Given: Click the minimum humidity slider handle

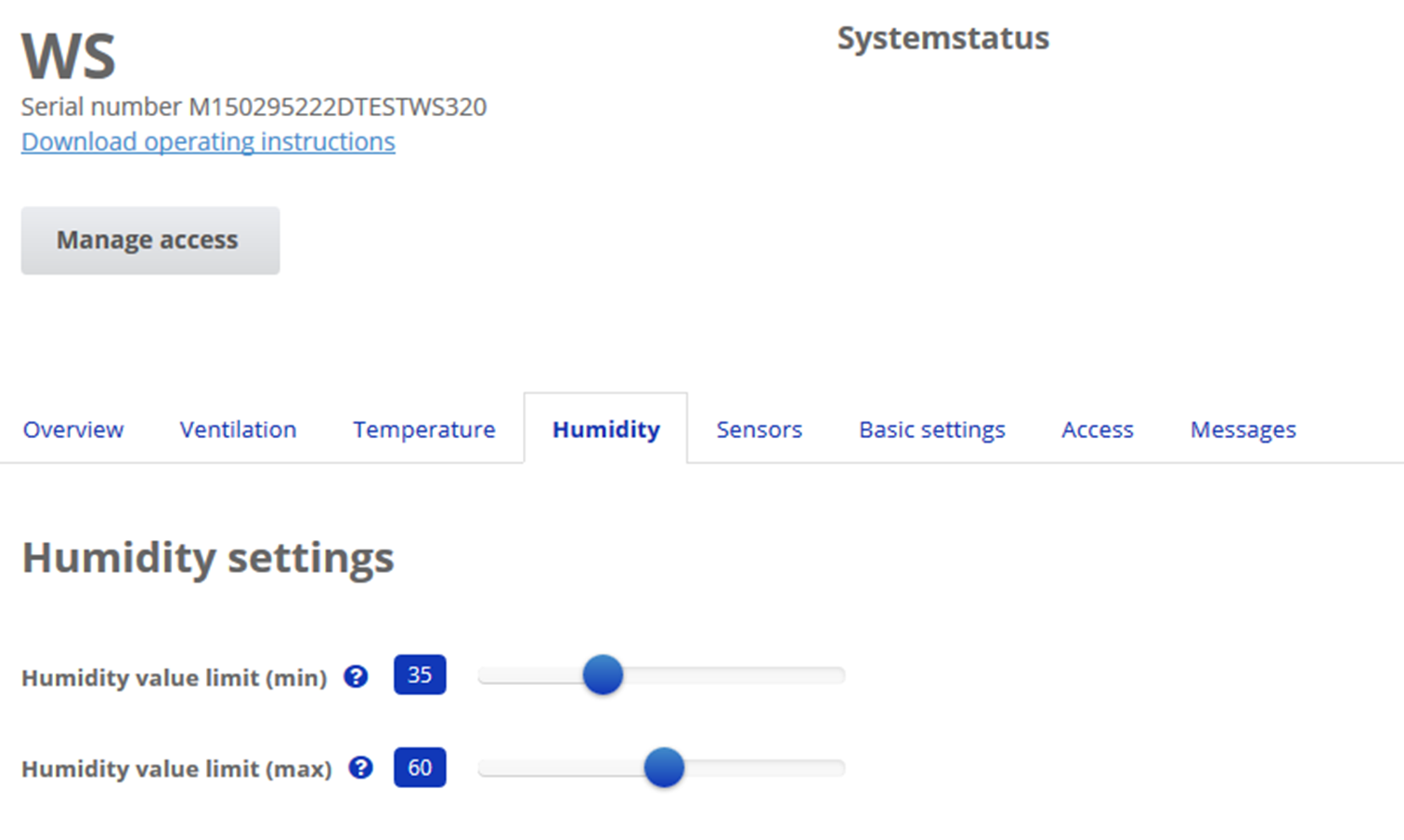Looking at the screenshot, I should (603, 675).
